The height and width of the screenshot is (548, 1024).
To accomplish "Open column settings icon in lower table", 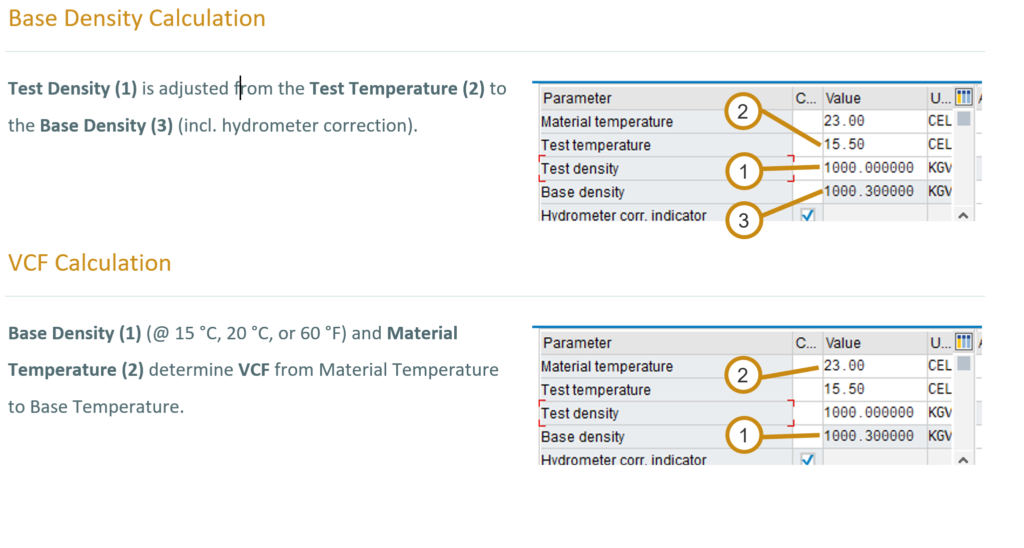I will [x=963, y=342].
